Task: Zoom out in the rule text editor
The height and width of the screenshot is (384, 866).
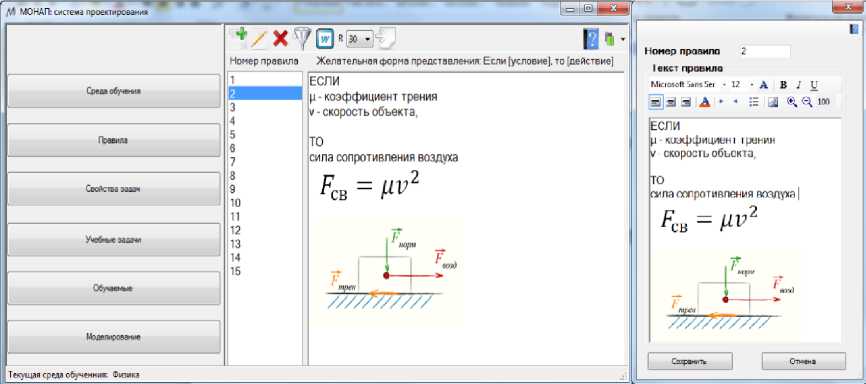Action: tap(807, 102)
